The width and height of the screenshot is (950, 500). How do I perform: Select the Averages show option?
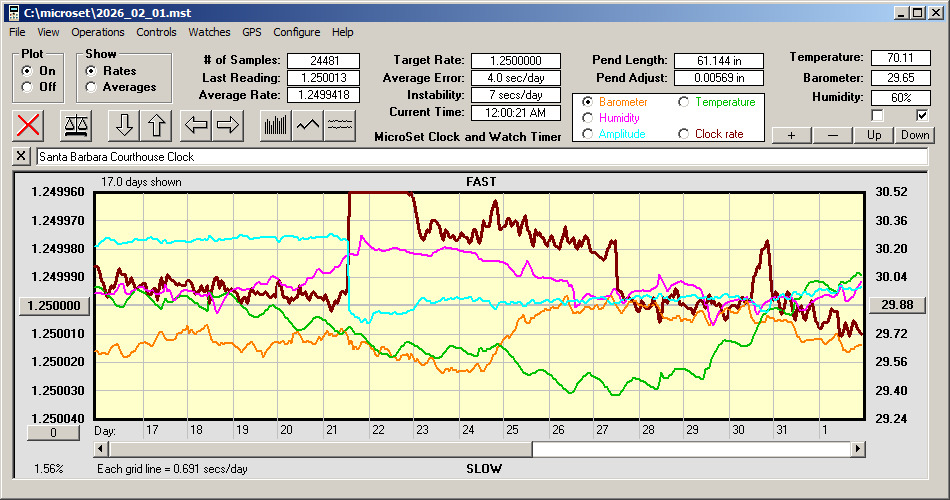point(91,87)
